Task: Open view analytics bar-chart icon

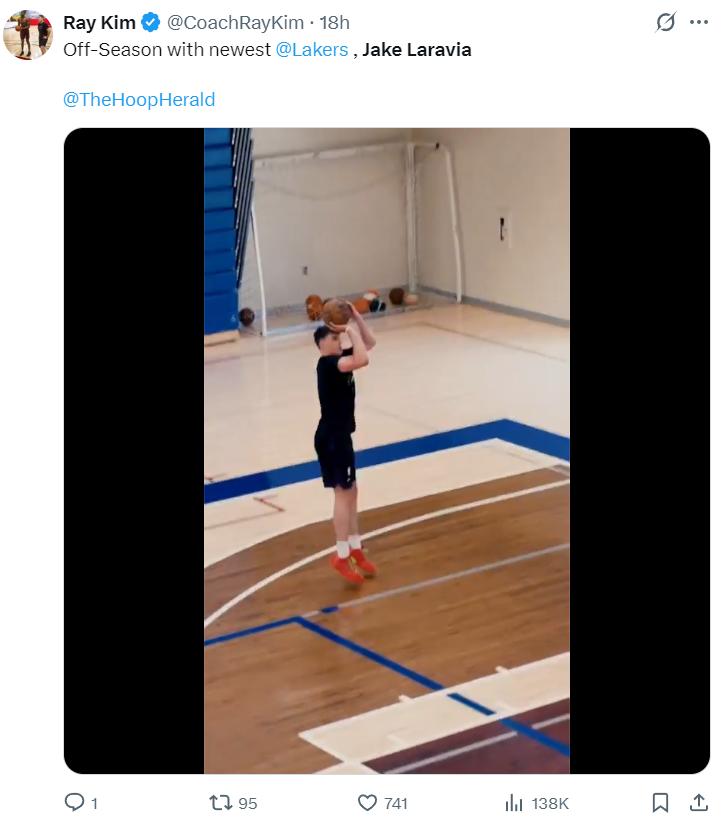Action: pyautogui.click(x=514, y=802)
